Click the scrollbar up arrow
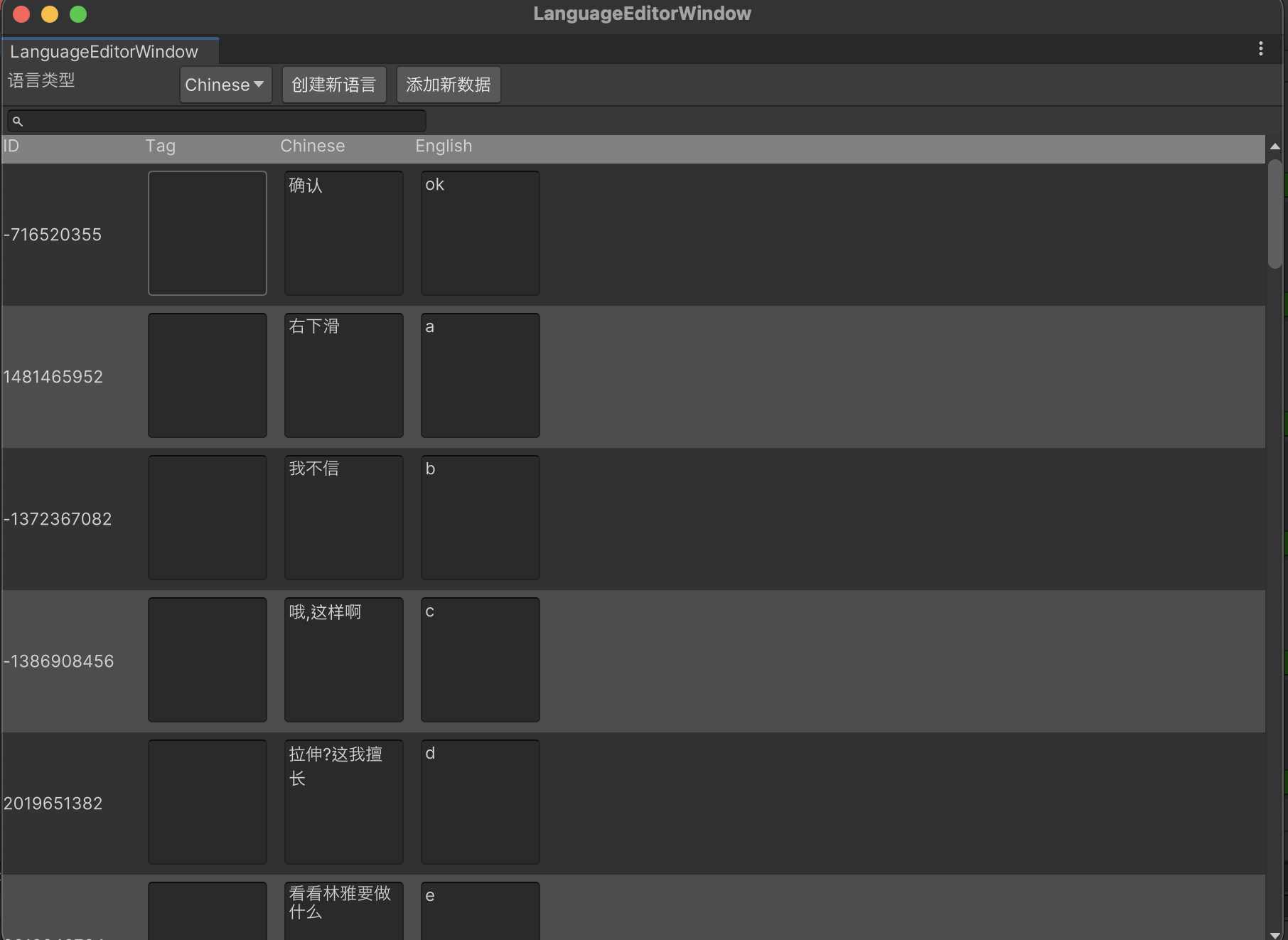The height and width of the screenshot is (940, 1288). 1275,146
